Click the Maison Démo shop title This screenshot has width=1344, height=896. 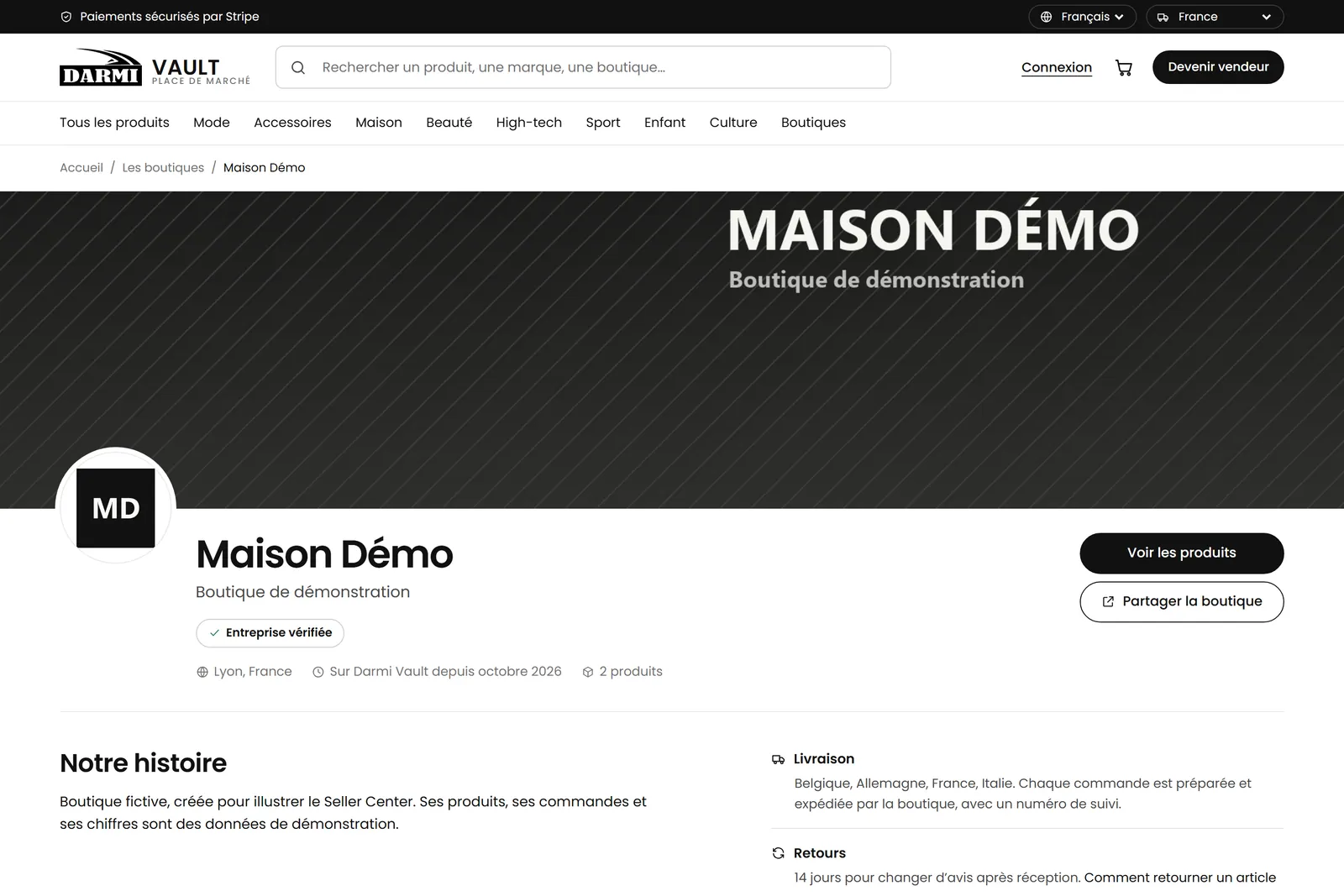(324, 554)
